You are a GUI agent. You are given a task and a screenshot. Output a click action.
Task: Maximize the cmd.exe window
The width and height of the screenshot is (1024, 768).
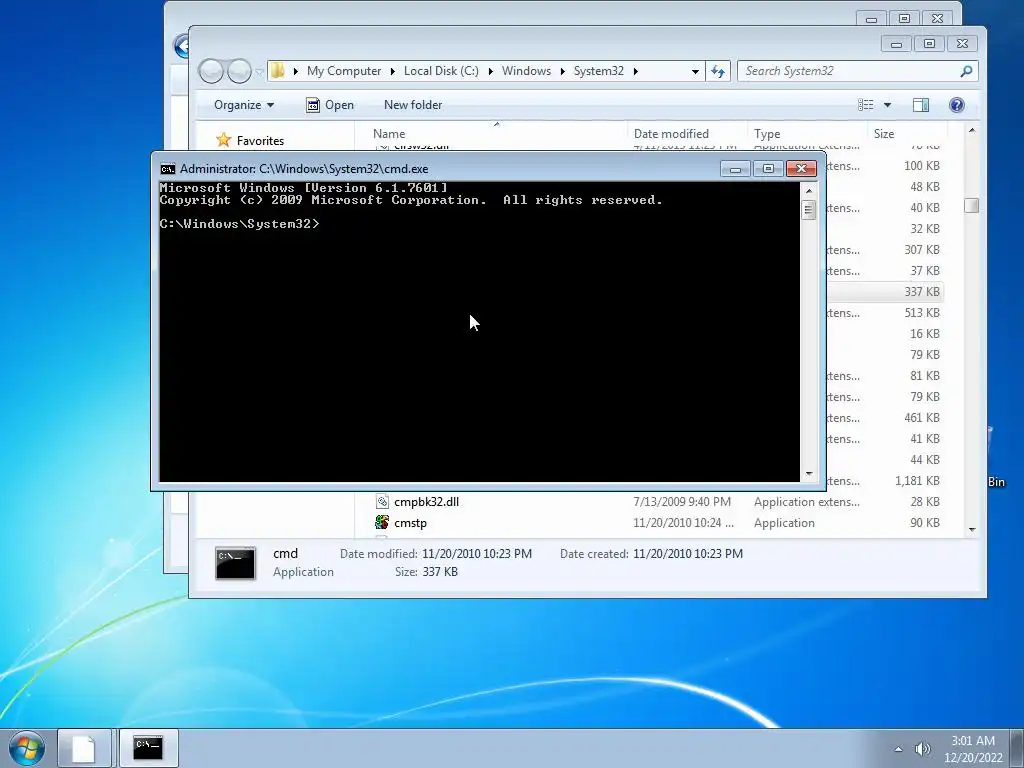tap(768, 169)
